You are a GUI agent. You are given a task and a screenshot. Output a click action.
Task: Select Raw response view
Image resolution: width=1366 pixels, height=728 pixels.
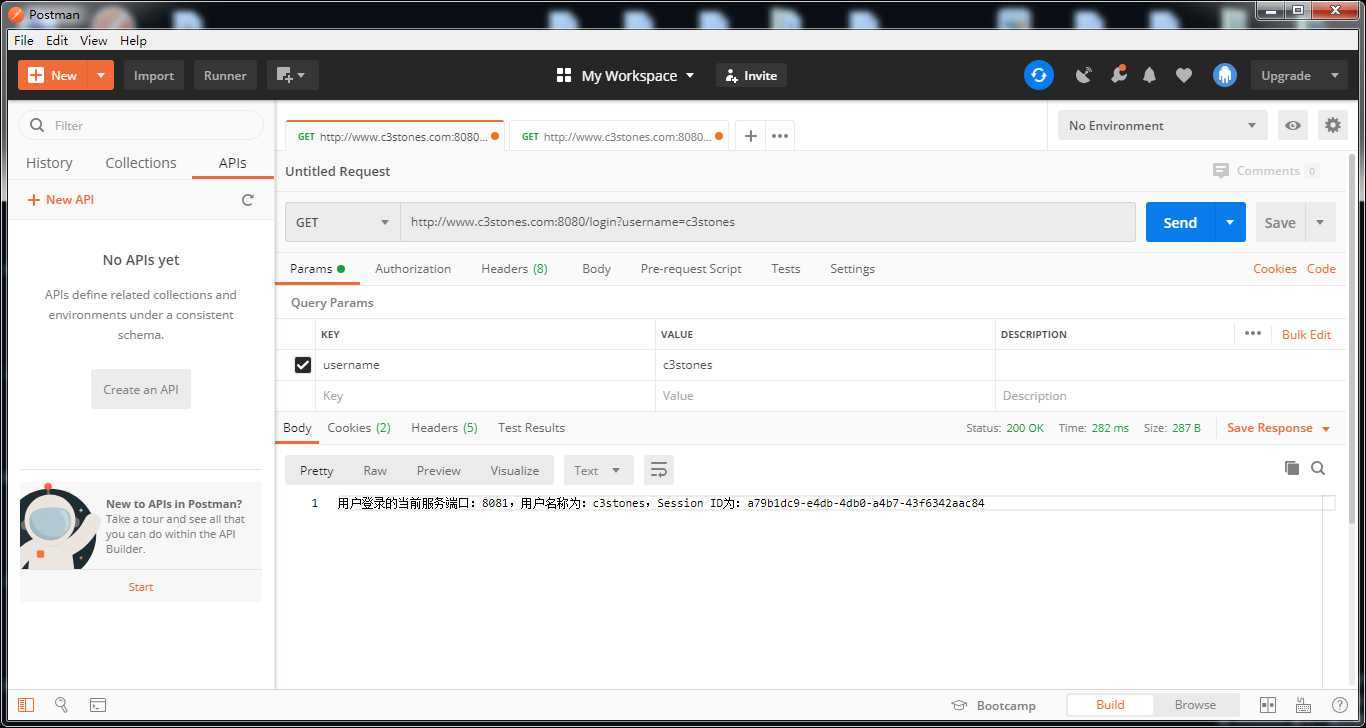click(x=375, y=470)
